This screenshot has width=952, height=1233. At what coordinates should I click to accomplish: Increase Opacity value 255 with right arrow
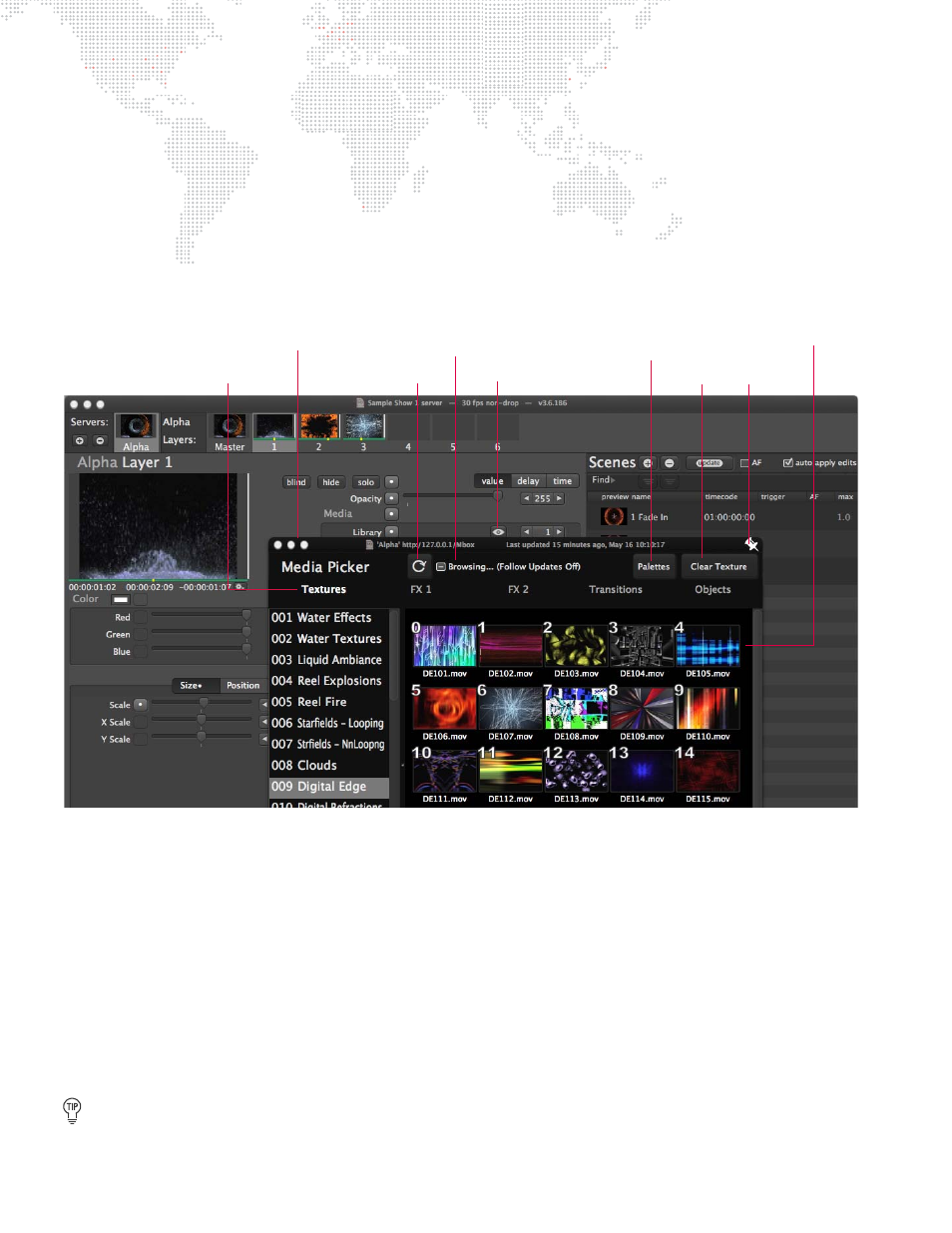click(560, 498)
